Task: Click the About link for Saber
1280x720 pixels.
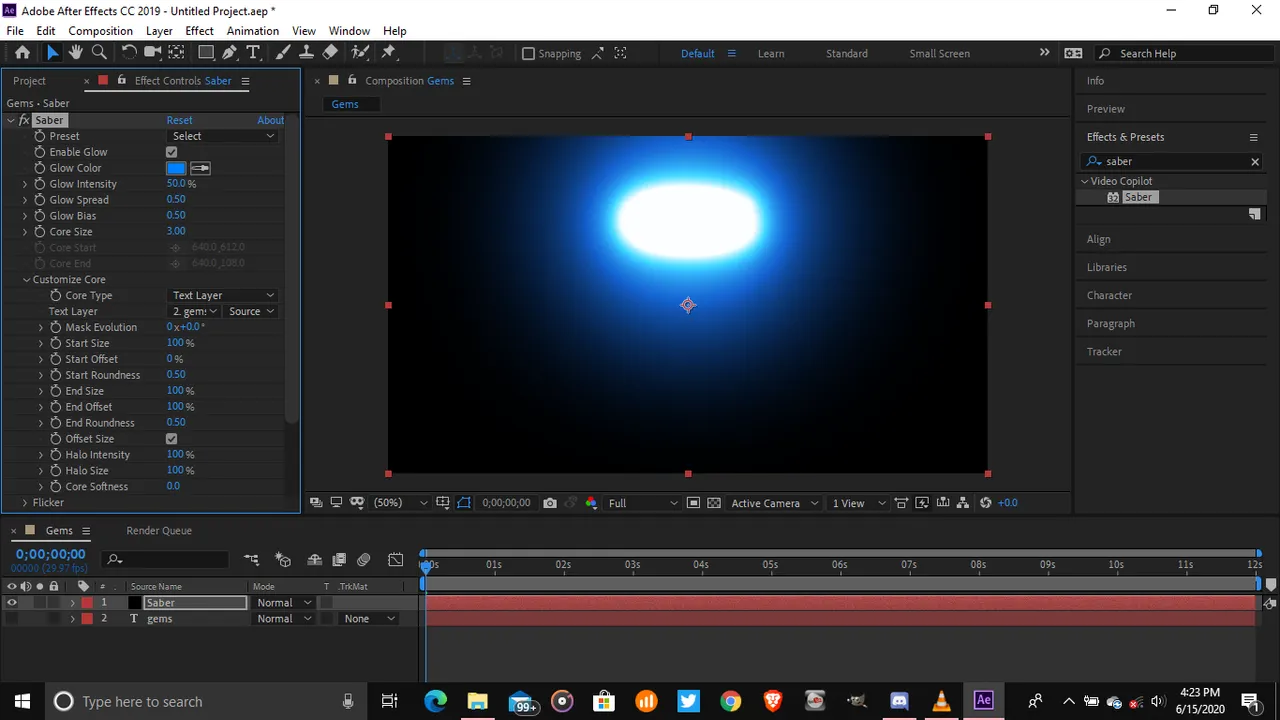Action: coord(271,120)
